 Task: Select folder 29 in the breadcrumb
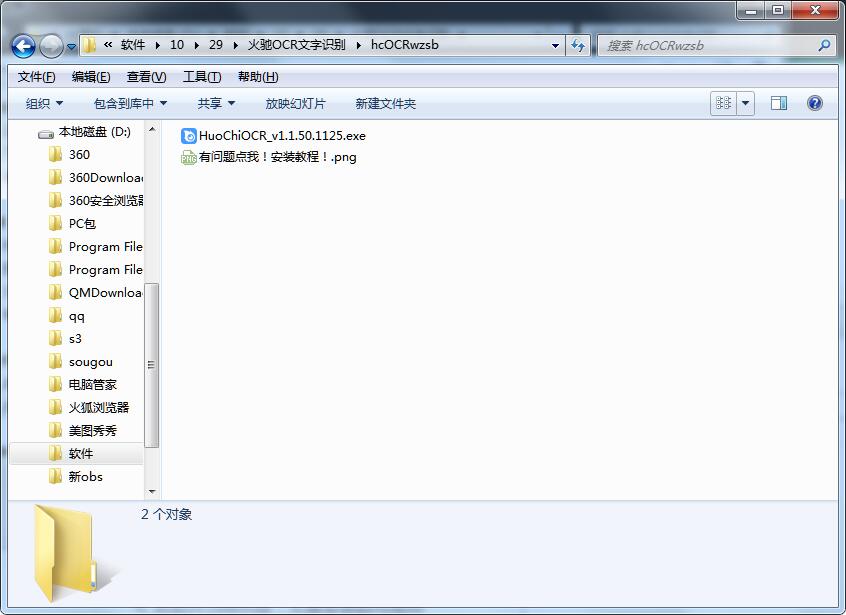point(216,45)
